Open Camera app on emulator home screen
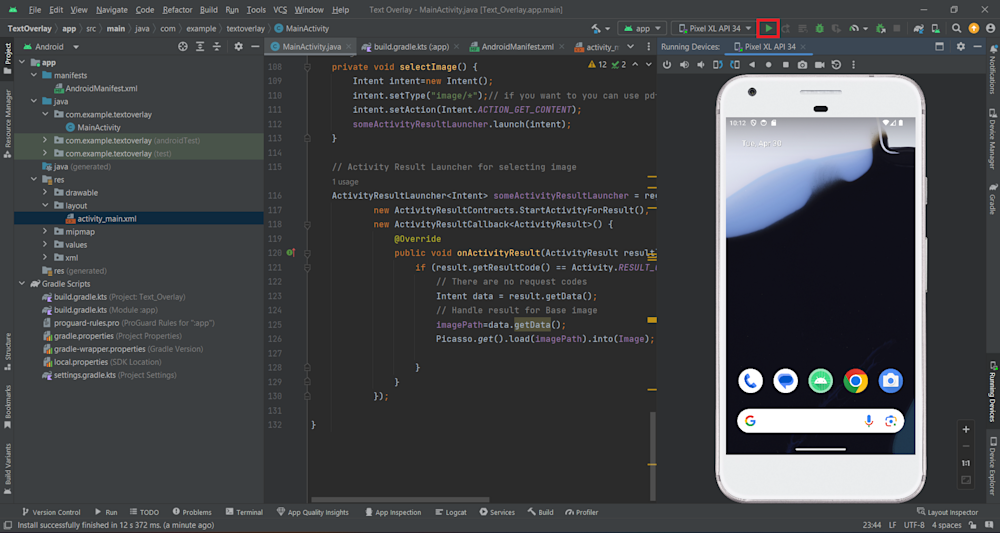The image size is (1000, 533). 890,381
